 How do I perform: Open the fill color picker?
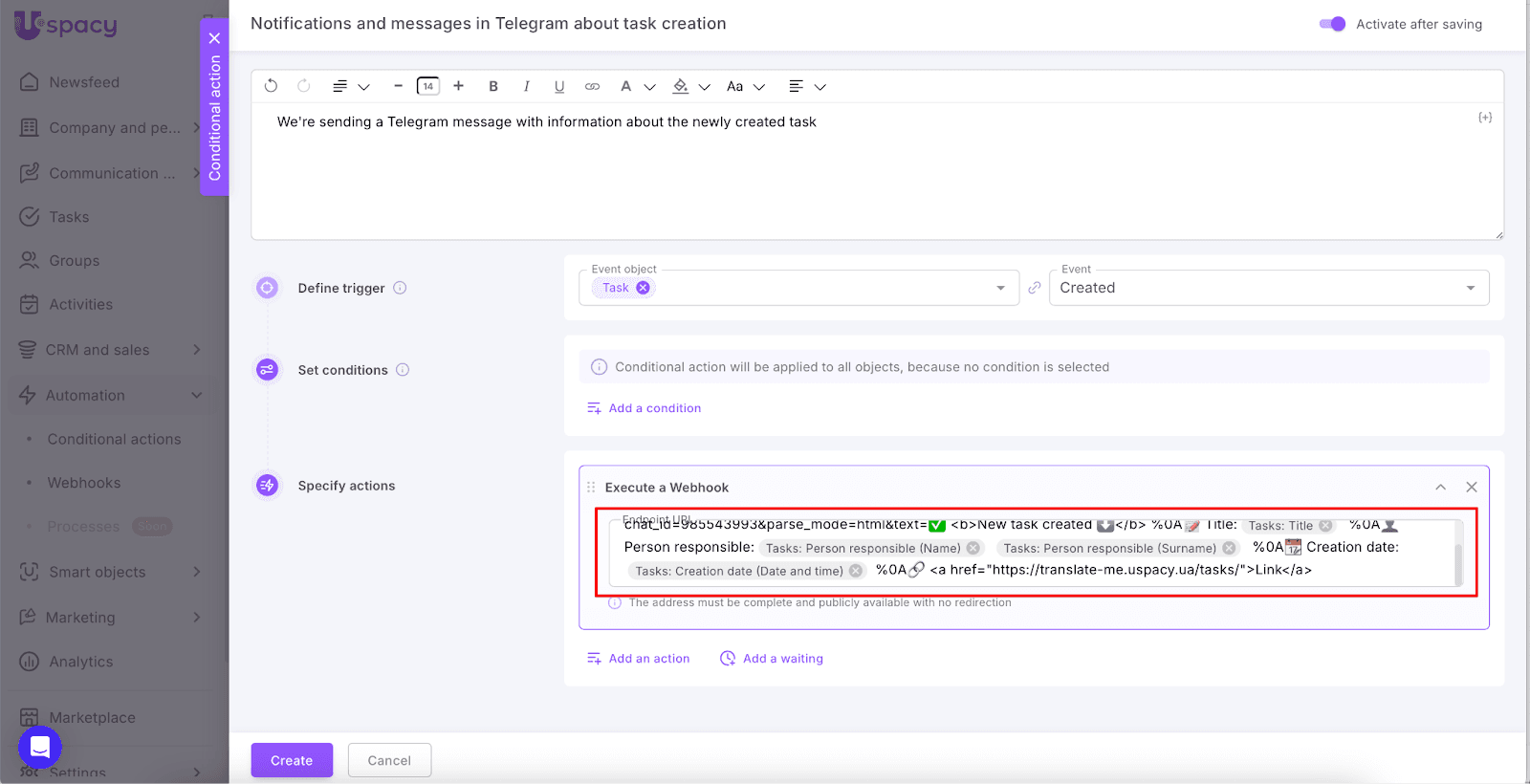pos(681,86)
